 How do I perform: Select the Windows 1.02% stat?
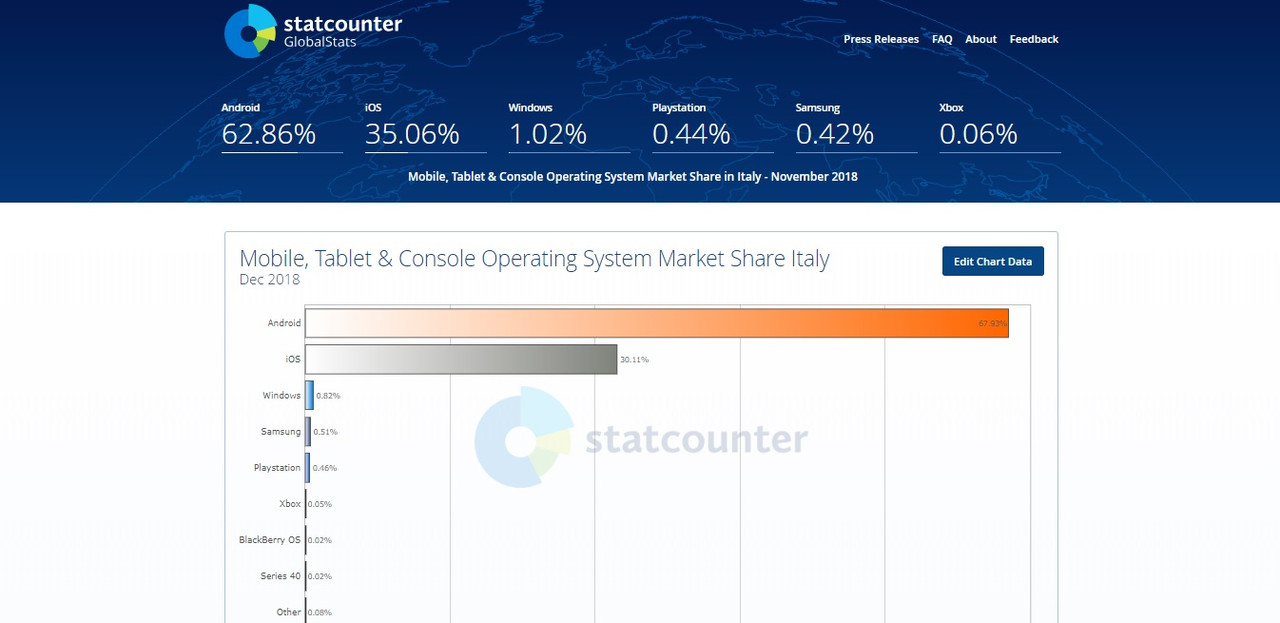569,126
